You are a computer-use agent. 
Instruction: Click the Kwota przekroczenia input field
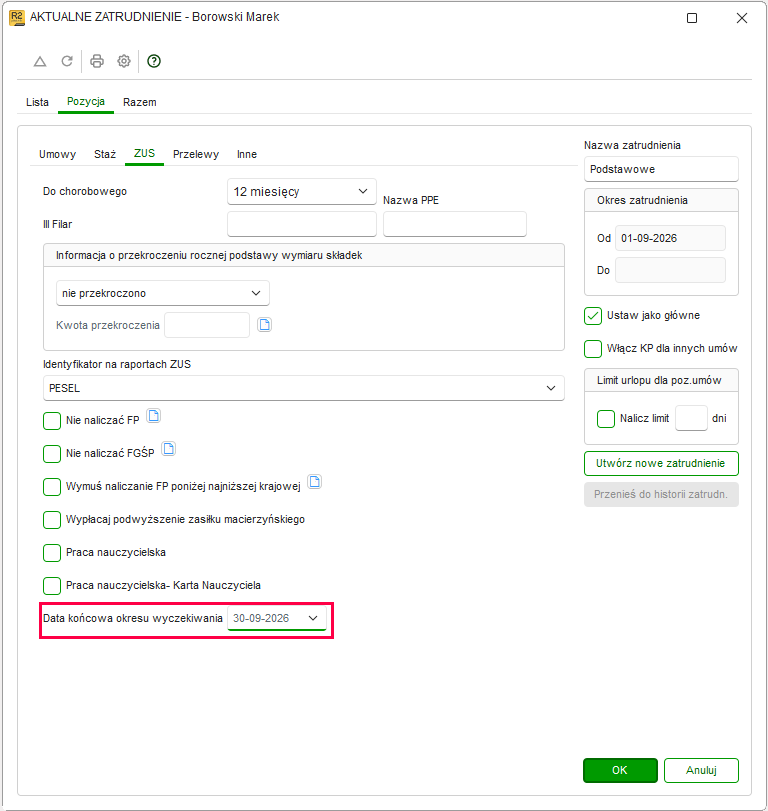[x=207, y=325]
